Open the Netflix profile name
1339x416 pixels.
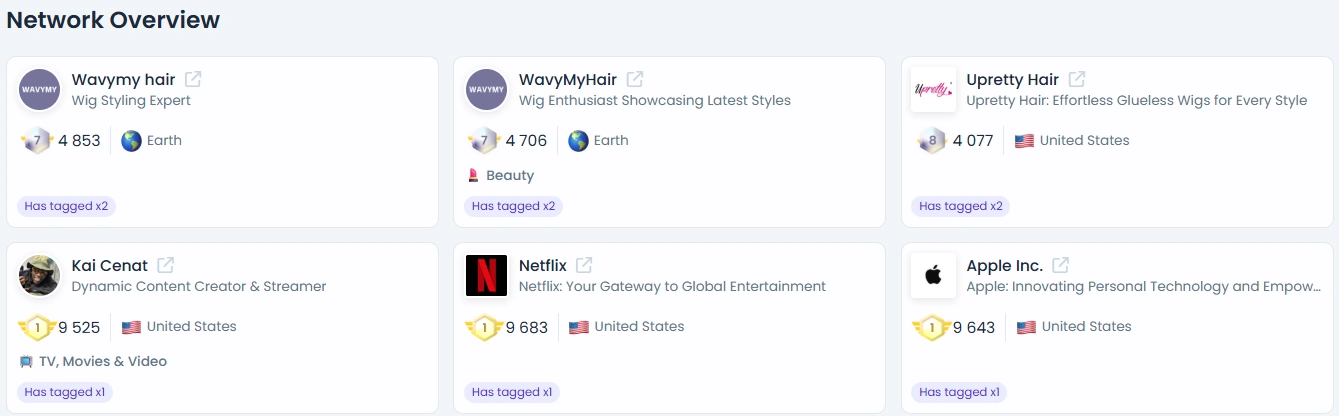click(543, 266)
